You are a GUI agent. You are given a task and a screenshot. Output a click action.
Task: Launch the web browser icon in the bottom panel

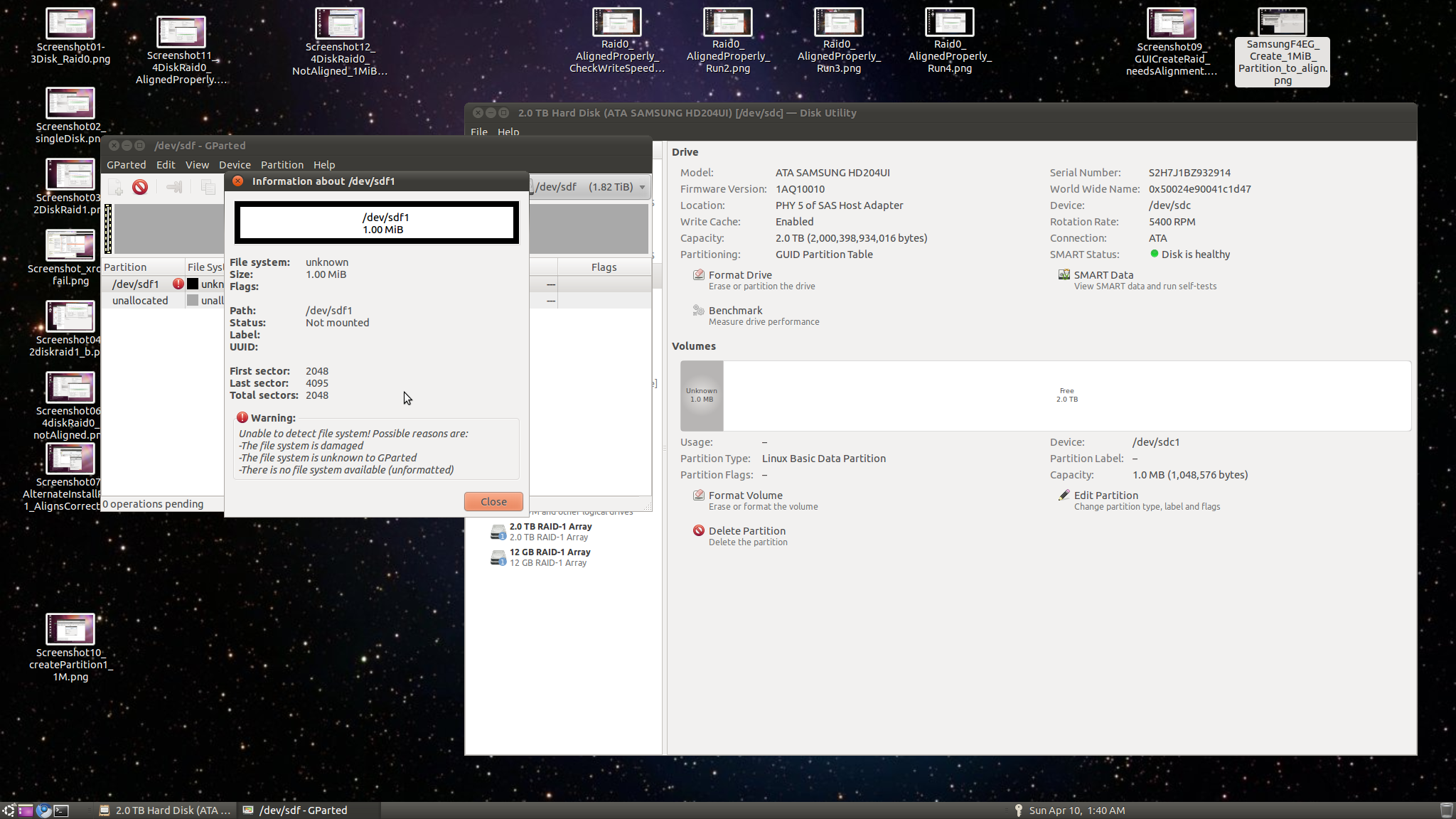click(x=44, y=810)
